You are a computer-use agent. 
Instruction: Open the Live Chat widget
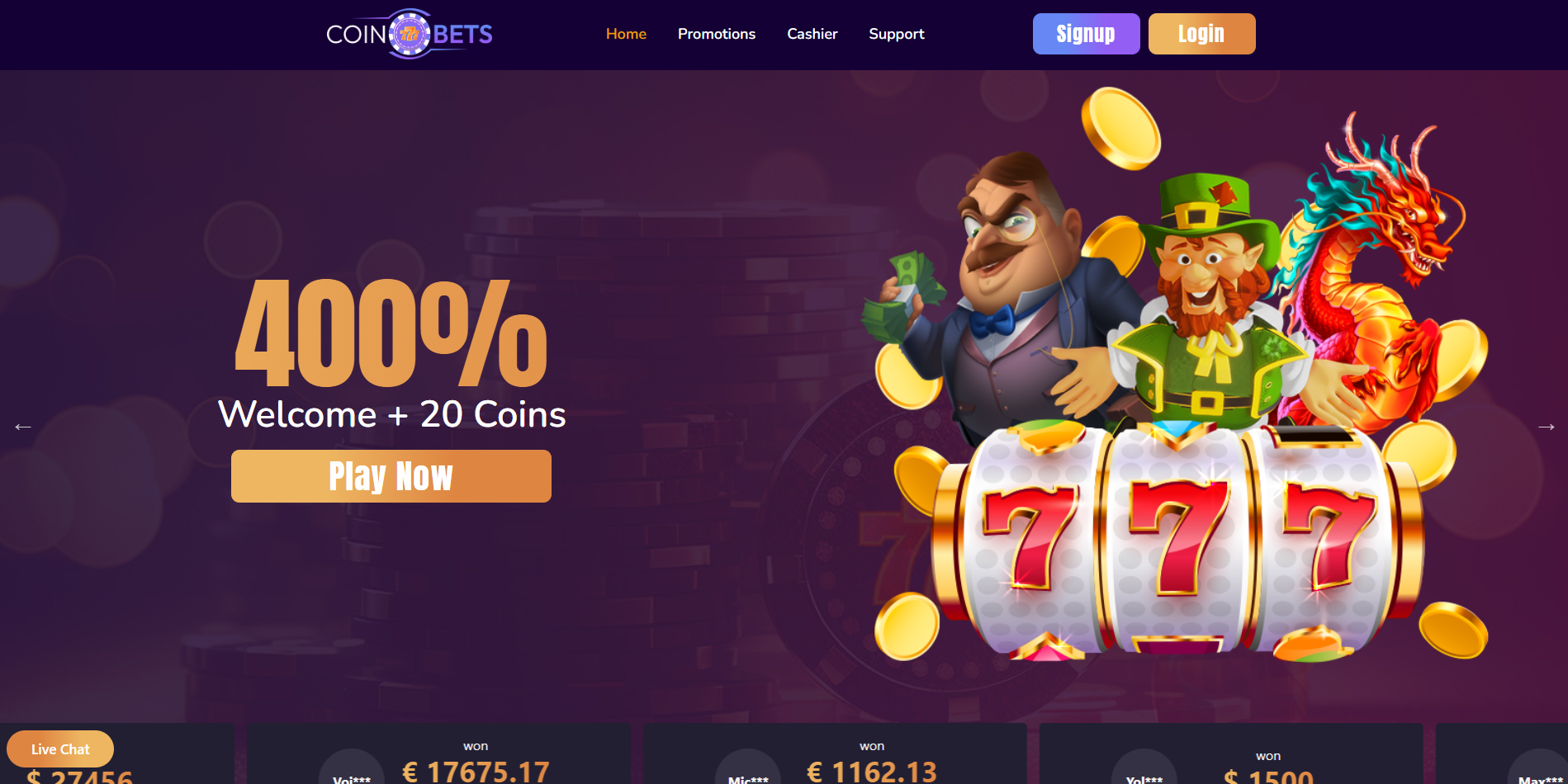[60, 749]
